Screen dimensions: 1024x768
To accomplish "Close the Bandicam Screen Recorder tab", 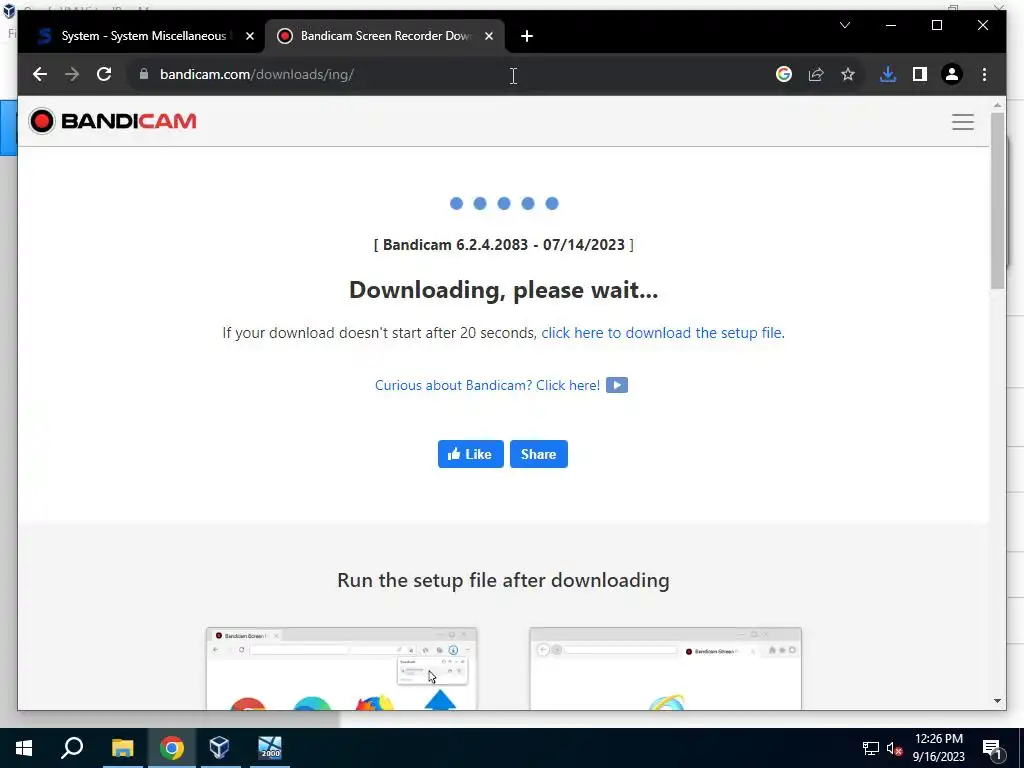I will [488, 37].
